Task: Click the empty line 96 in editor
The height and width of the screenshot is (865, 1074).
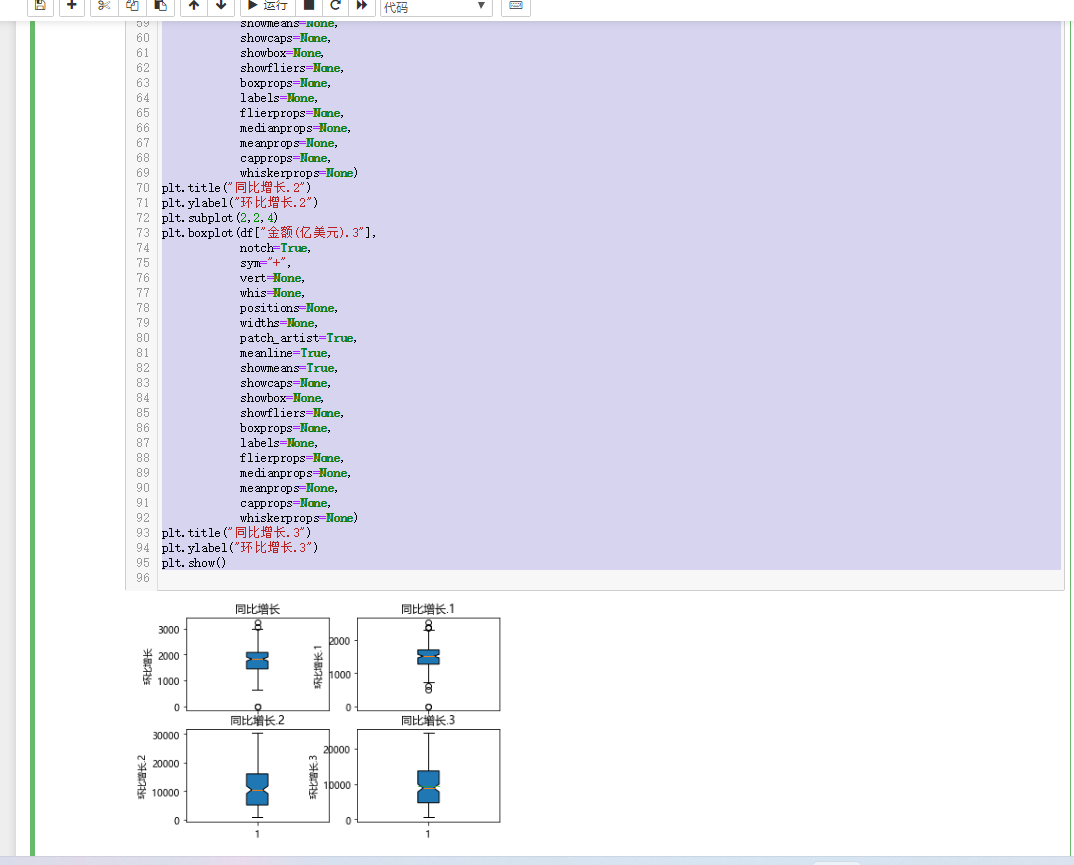Action: [x=610, y=578]
